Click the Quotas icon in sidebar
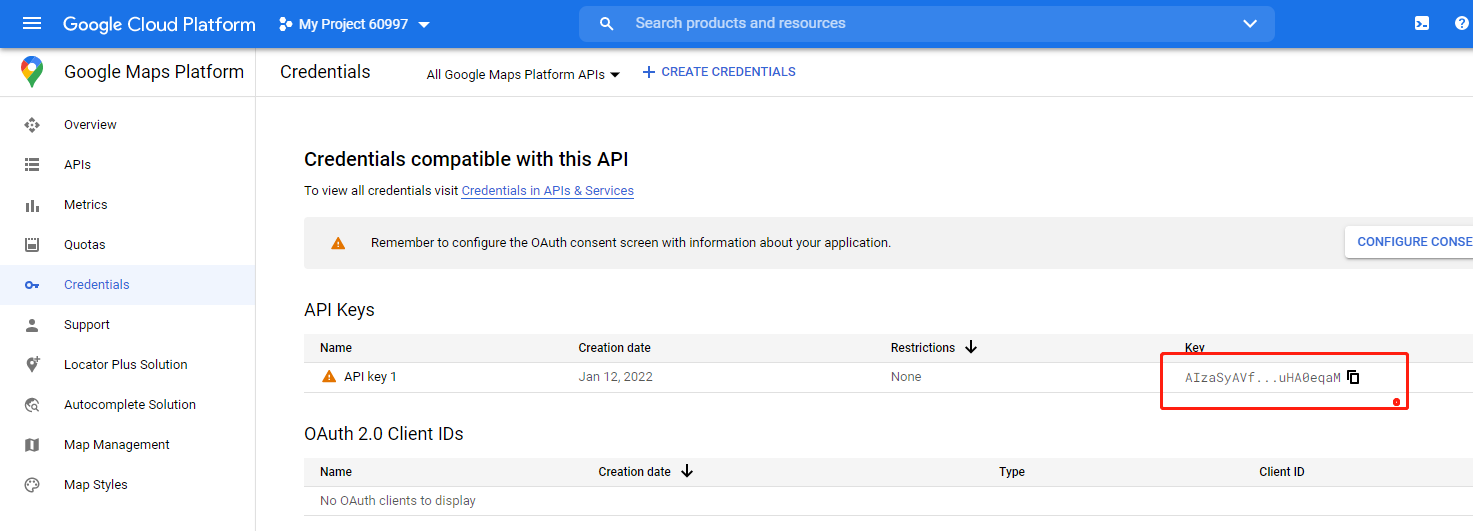The image size is (1473, 531). [32, 245]
